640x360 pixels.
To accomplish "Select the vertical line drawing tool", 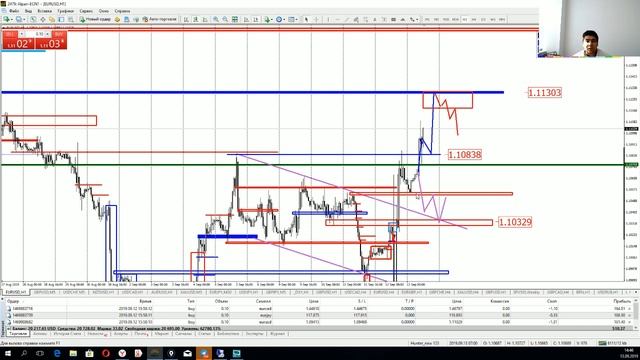I will click(x=328, y=19).
